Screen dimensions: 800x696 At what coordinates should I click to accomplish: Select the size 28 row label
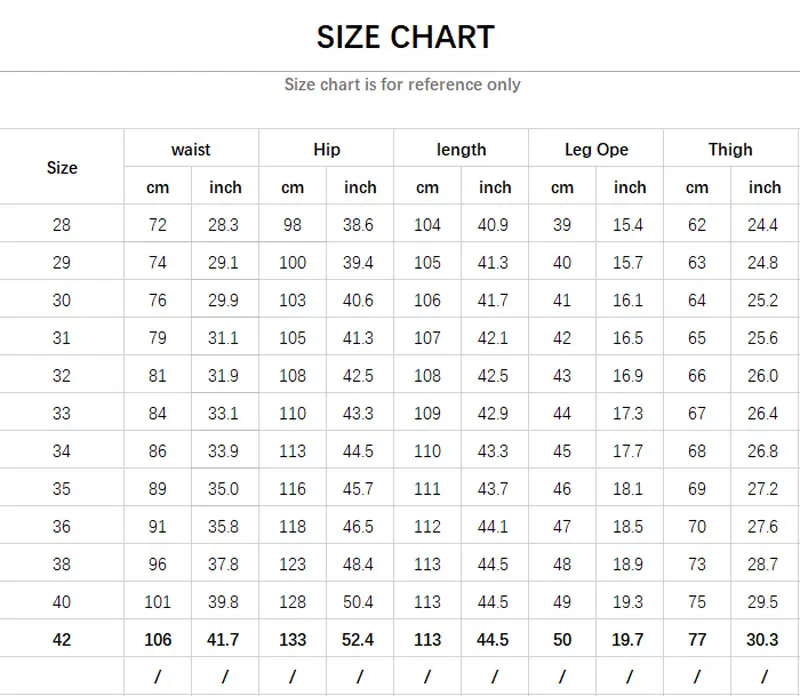tap(62, 224)
